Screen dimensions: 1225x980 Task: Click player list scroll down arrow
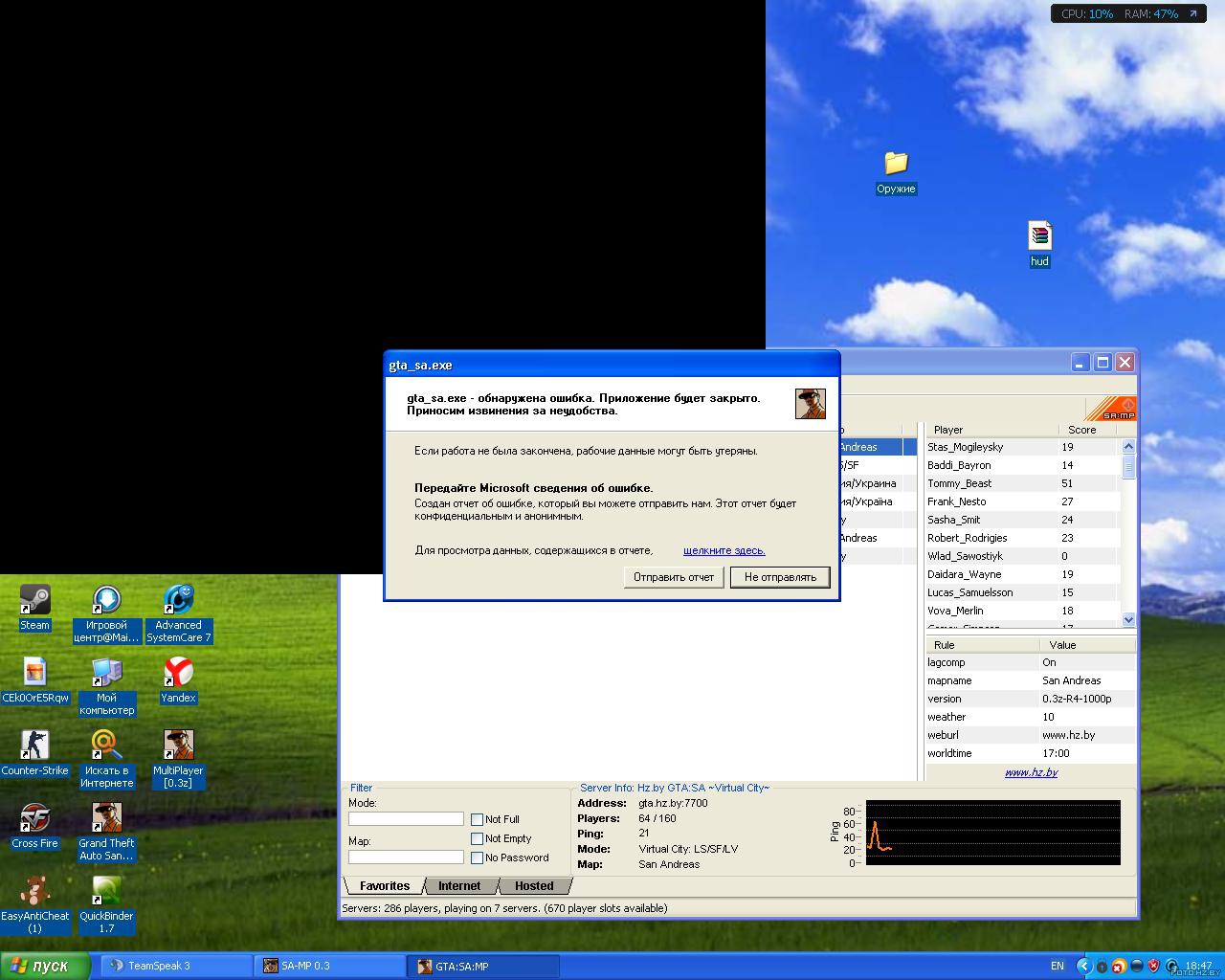tap(1128, 619)
